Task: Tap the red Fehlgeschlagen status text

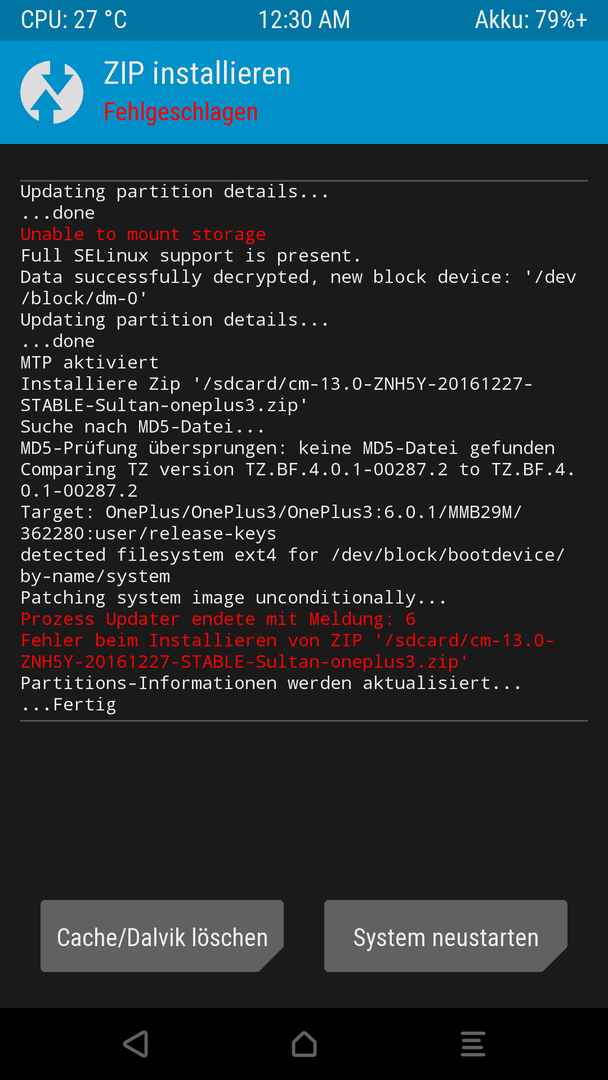Action: click(x=180, y=112)
